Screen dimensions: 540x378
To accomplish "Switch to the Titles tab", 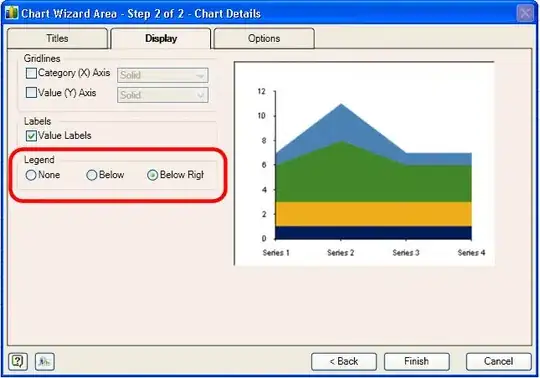I will [57, 38].
